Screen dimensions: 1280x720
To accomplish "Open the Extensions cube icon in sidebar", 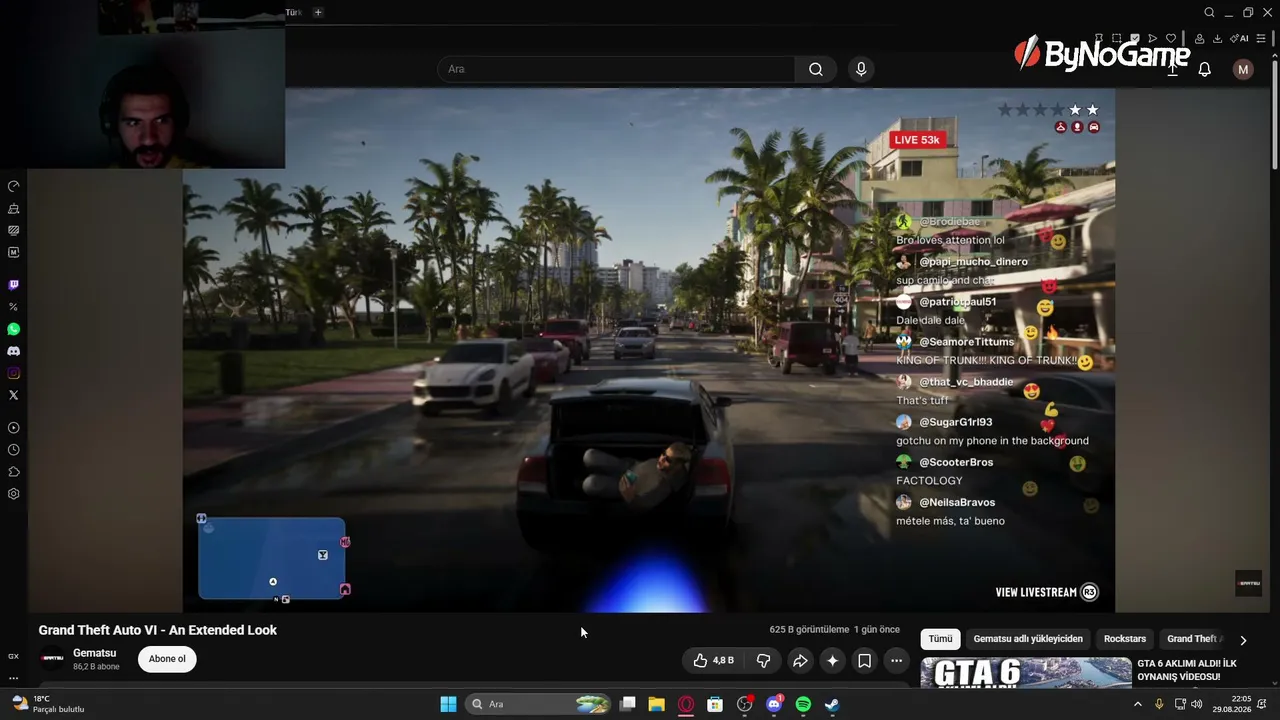I will click(x=13, y=472).
